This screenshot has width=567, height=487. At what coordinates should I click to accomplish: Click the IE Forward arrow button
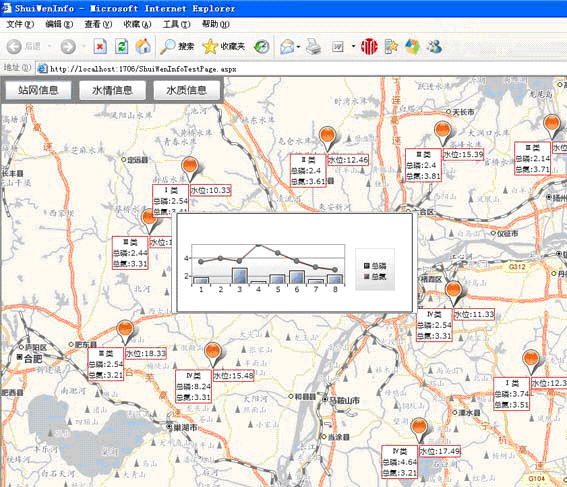coord(68,47)
